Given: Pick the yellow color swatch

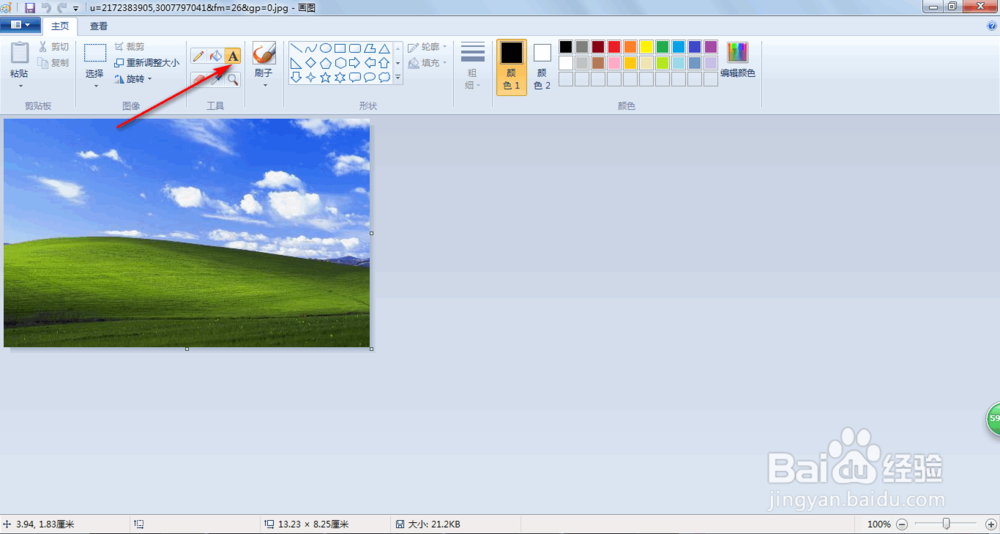Looking at the screenshot, I should [646, 47].
